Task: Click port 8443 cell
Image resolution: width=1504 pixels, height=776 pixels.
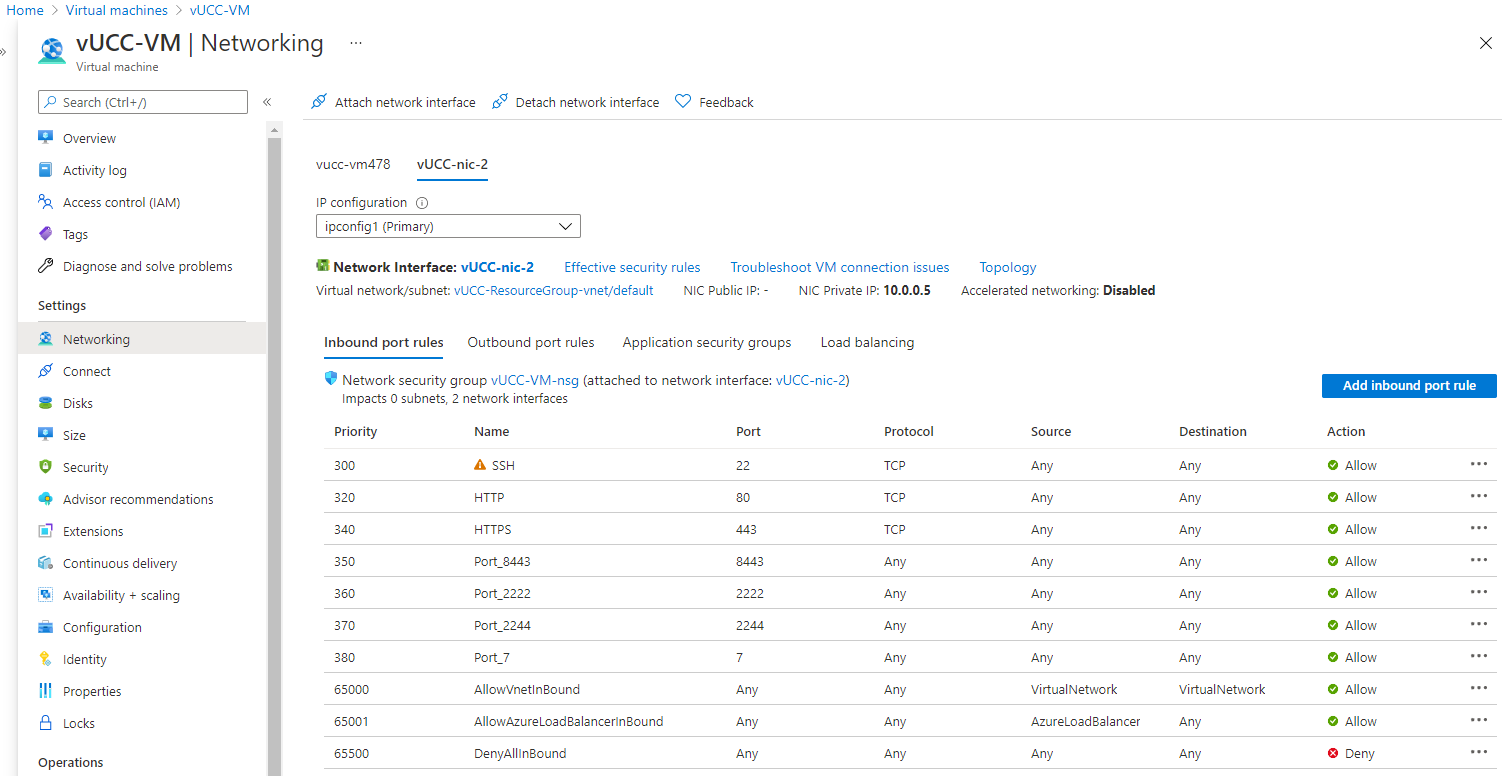Action: (x=750, y=561)
